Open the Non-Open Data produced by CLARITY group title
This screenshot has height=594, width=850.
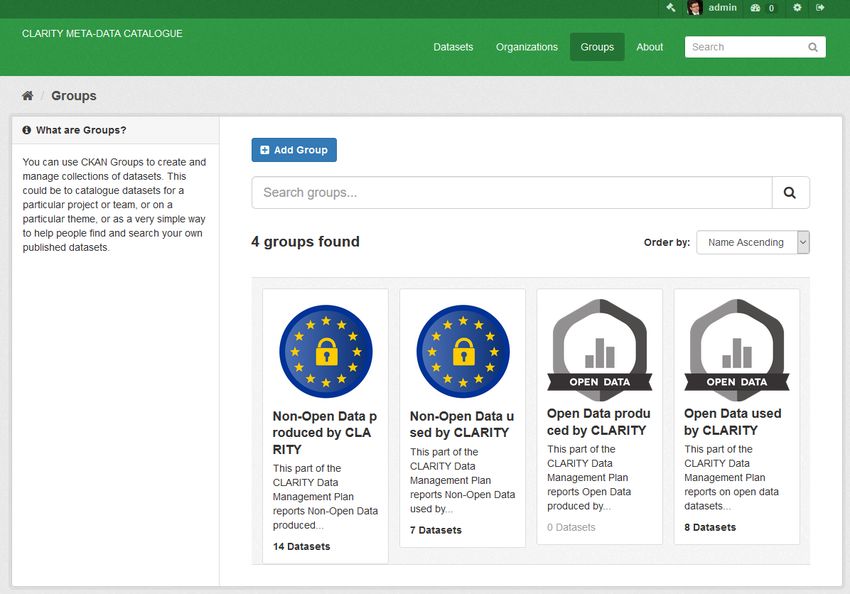[325, 433]
